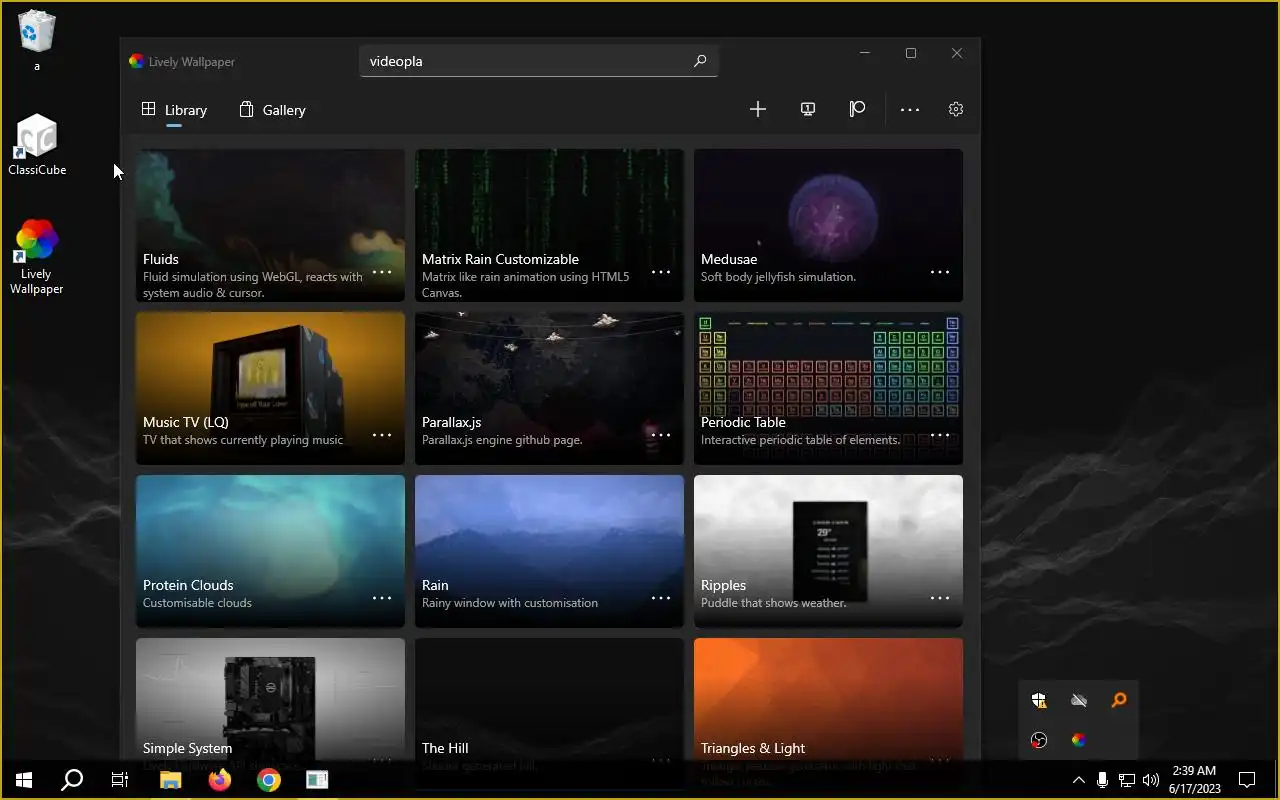Select the Fluids wallpaper thumbnail
The width and height of the screenshot is (1280, 800).
pos(270,225)
